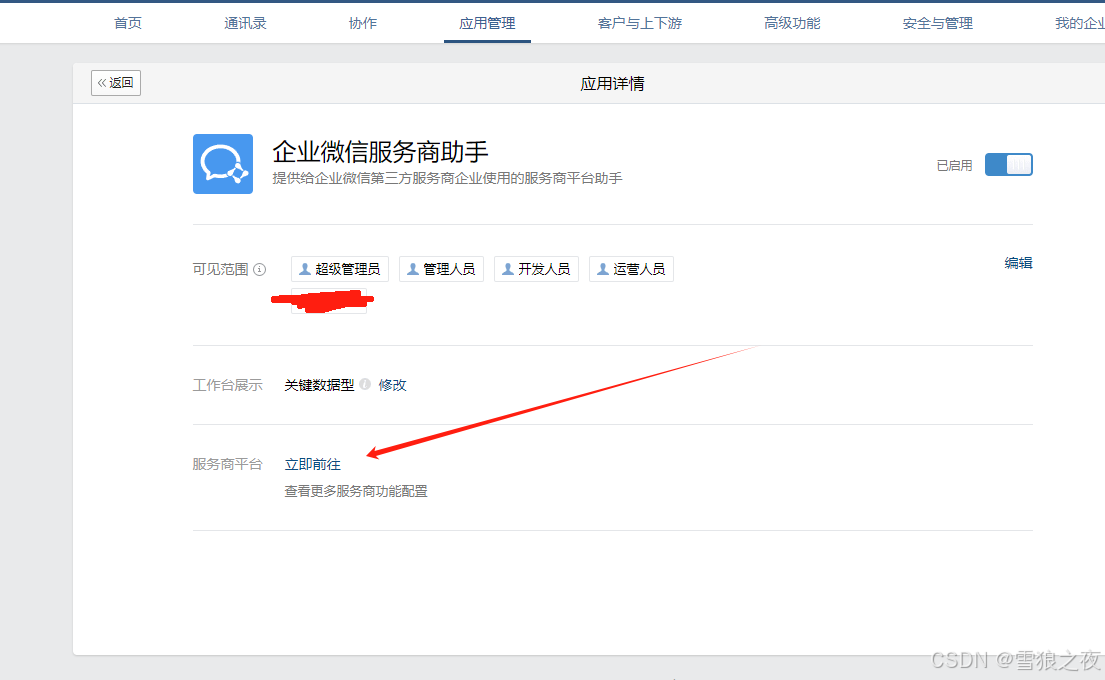Select the 管理人员 tag
This screenshot has width=1105, height=680.
tap(441, 269)
